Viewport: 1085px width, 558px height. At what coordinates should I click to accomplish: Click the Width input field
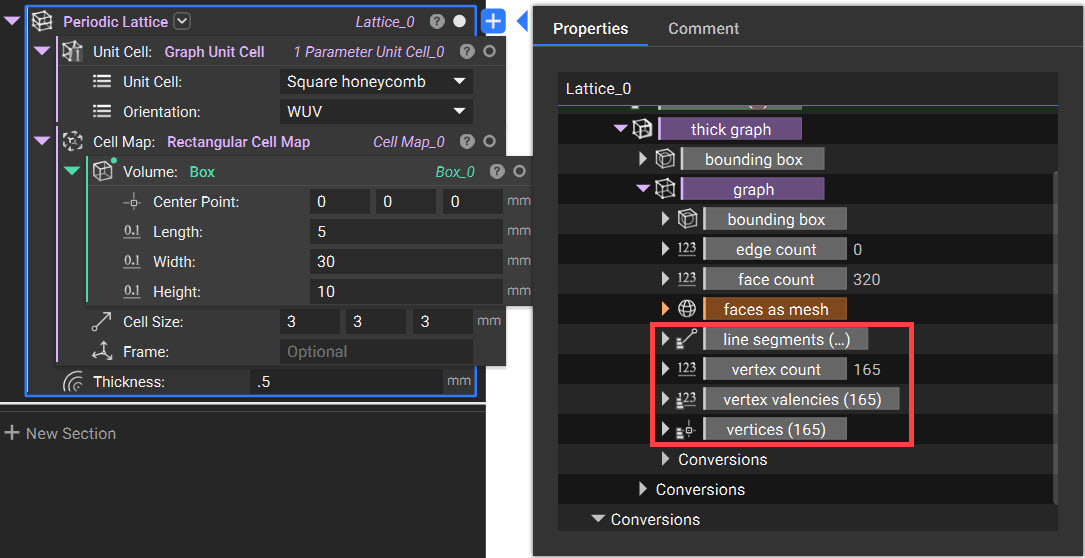405,262
